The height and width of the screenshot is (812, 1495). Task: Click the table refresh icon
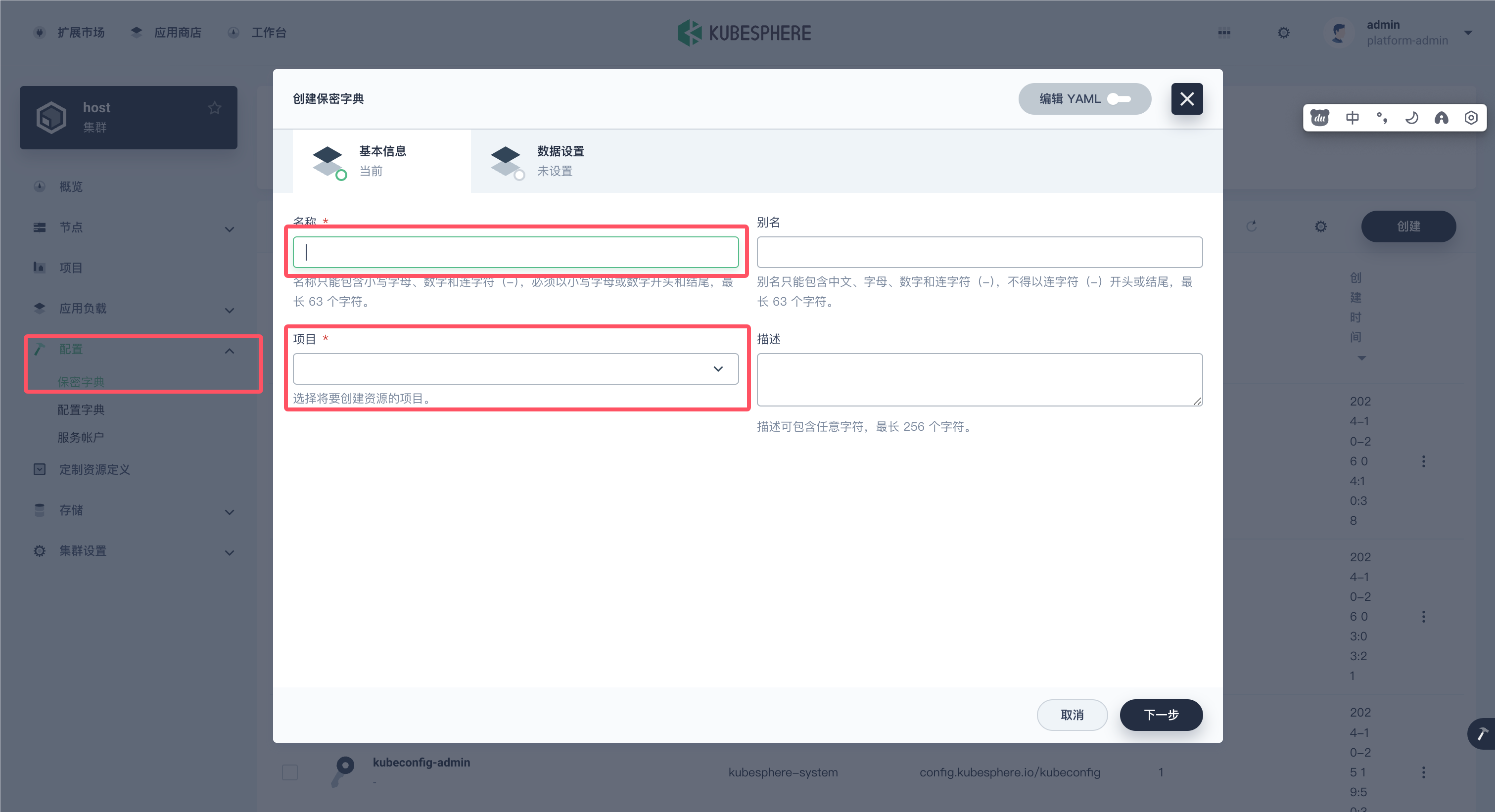click(1251, 226)
